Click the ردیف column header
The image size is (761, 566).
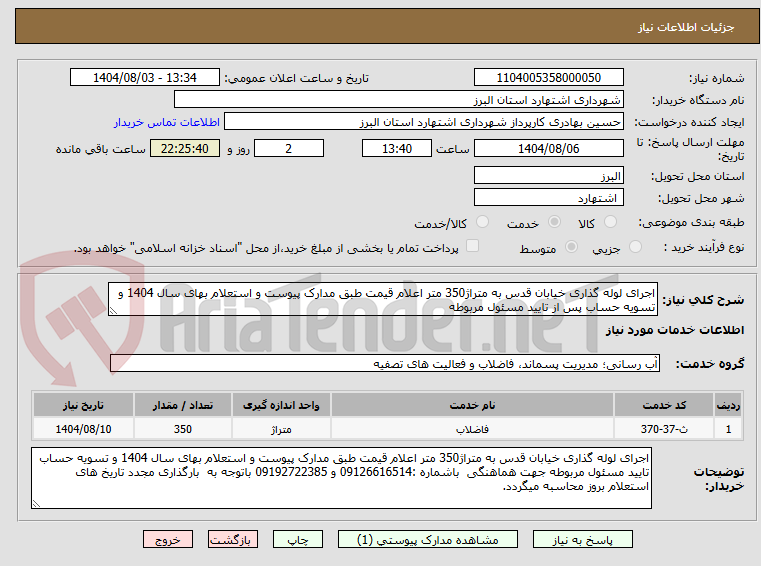(x=728, y=405)
